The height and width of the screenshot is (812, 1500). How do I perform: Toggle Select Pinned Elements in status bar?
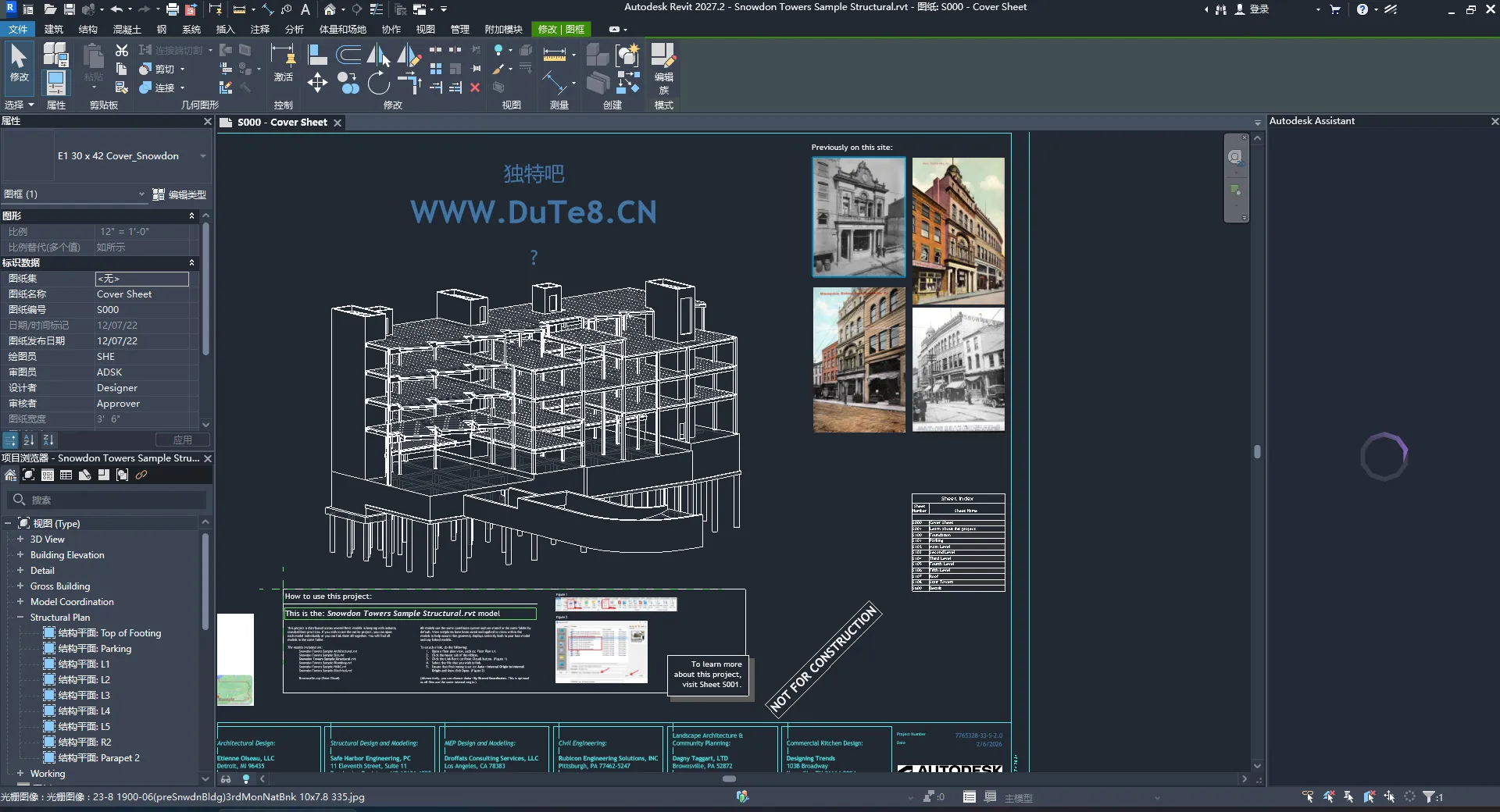[x=1348, y=796]
